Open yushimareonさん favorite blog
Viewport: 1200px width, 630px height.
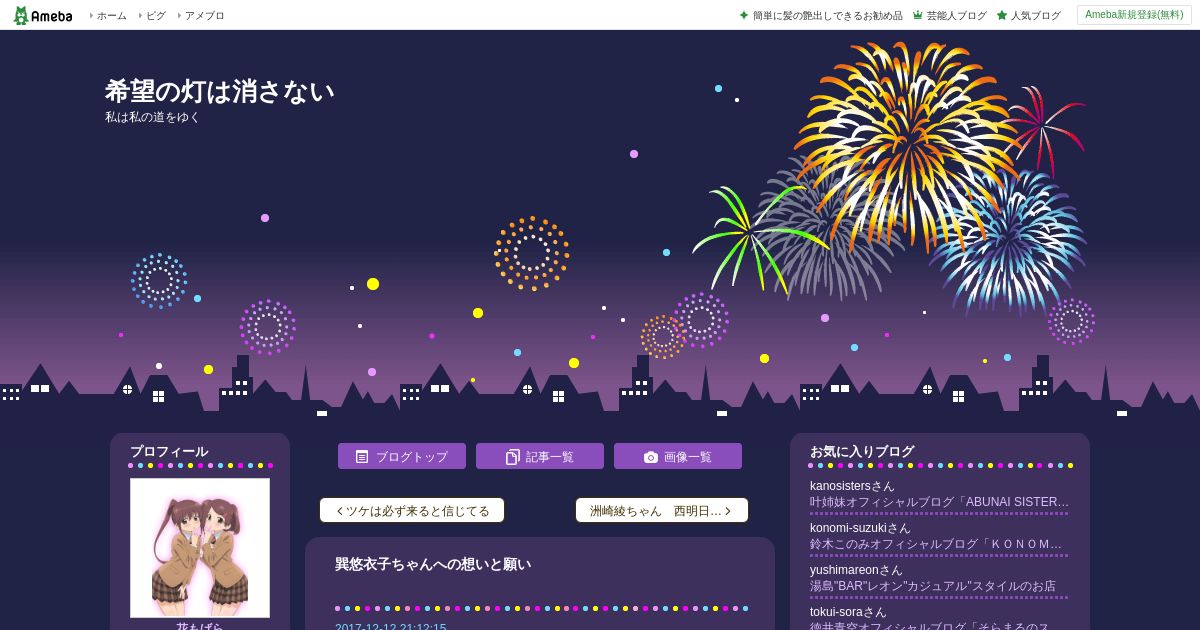click(x=857, y=570)
